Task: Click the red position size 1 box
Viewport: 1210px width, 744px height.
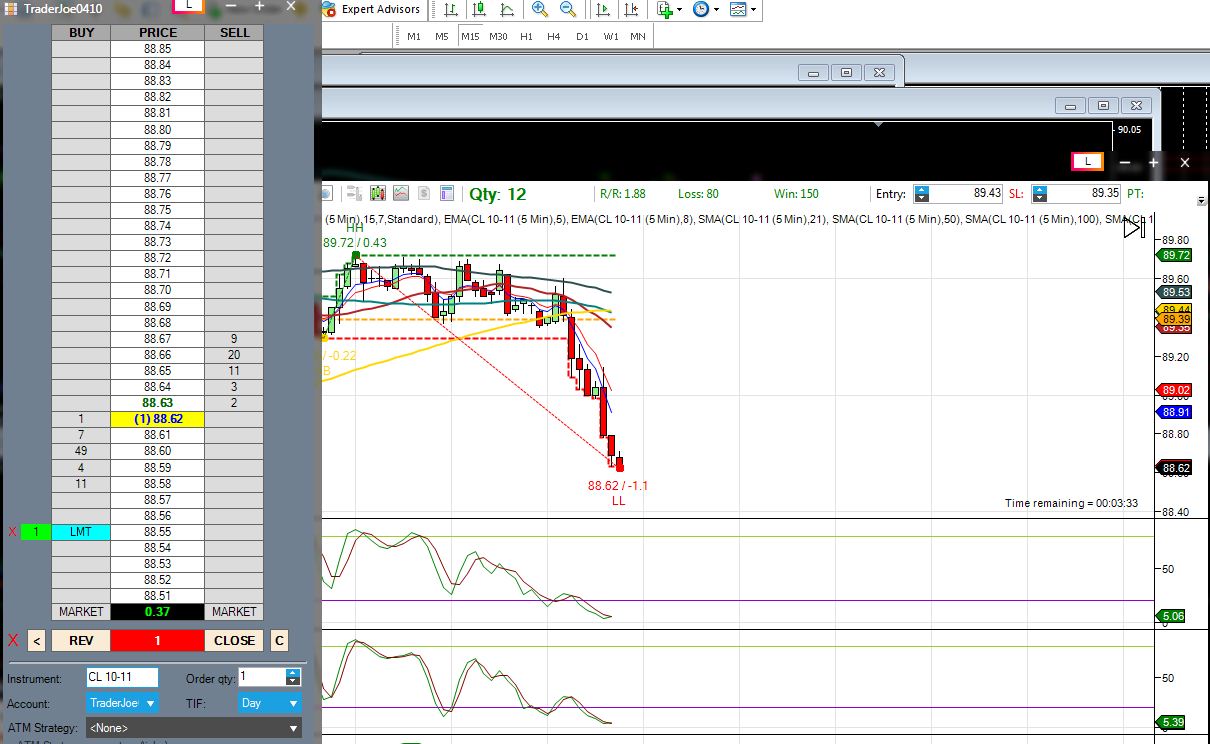Action: pyautogui.click(x=157, y=641)
